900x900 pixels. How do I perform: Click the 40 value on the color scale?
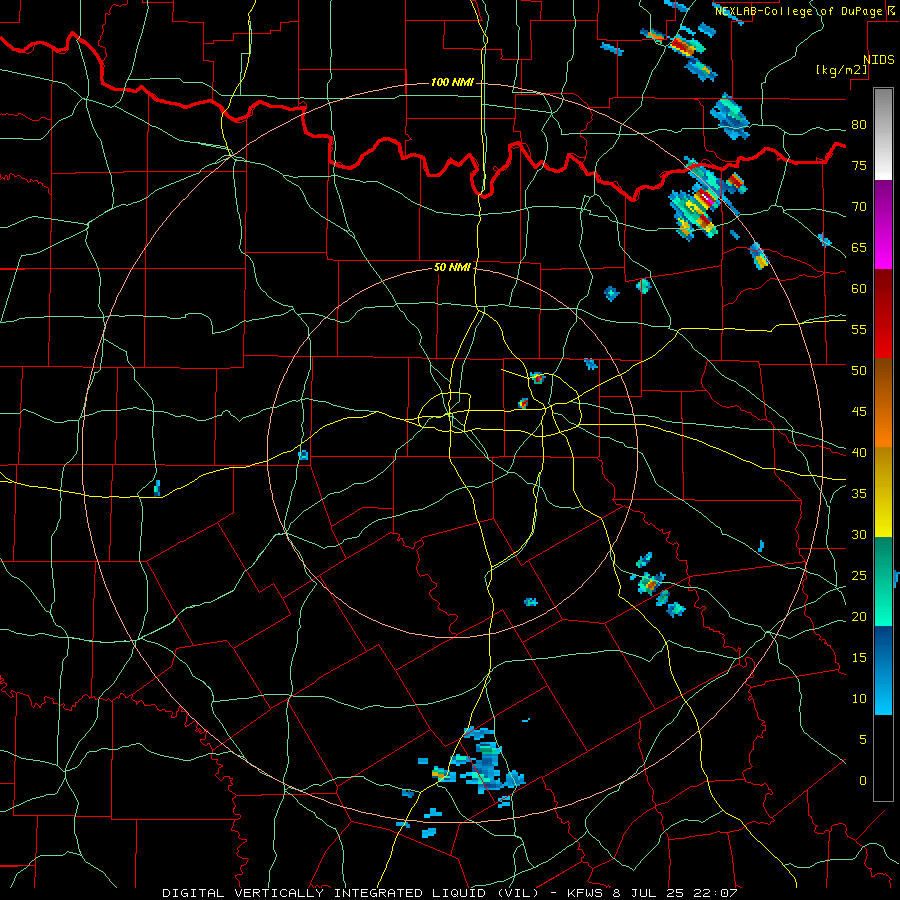(x=859, y=452)
